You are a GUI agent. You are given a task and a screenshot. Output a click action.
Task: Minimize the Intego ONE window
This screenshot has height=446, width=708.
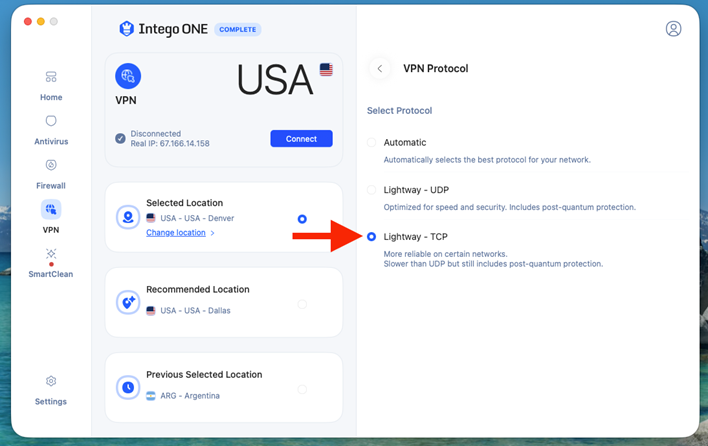click(41, 21)
